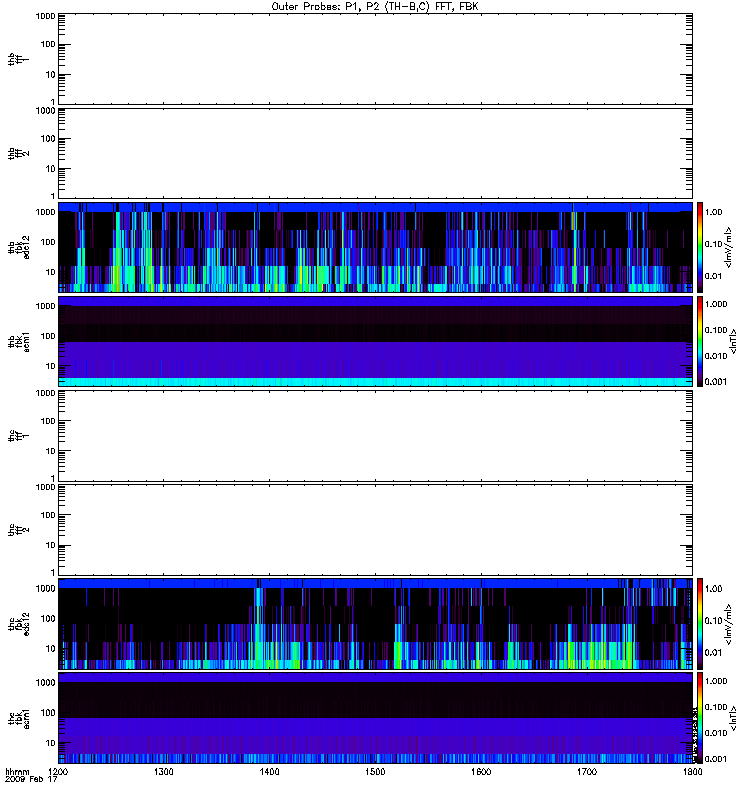
Task: Click the '1400' time axis label
Action: [x=269, y=772]
